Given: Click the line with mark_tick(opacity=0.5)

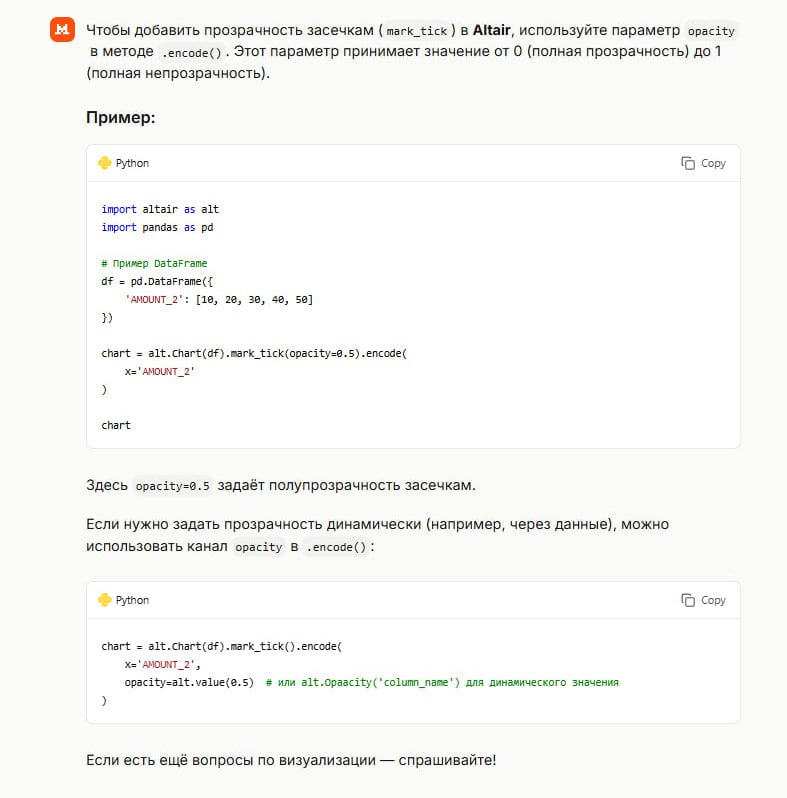Looking at the screenshot, I should point(255,353).
